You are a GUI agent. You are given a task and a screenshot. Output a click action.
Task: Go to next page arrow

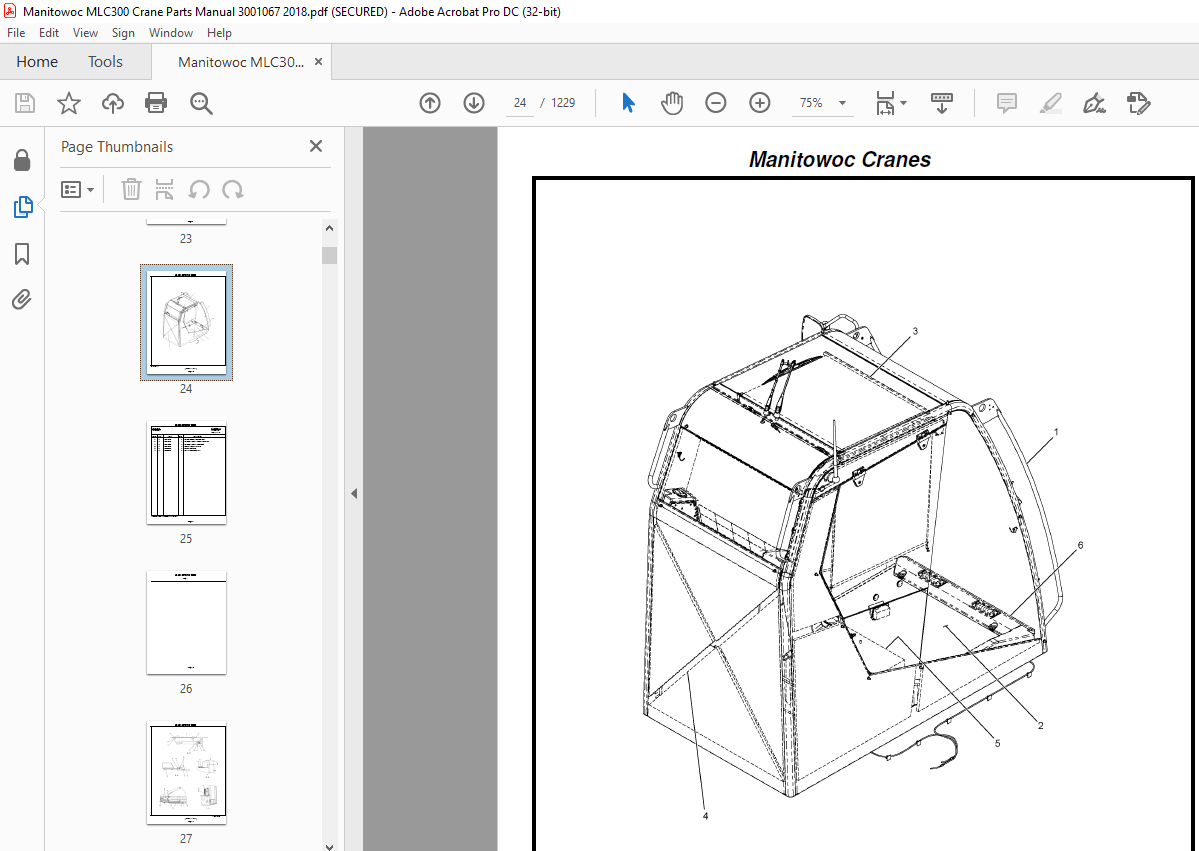(474, 103)
